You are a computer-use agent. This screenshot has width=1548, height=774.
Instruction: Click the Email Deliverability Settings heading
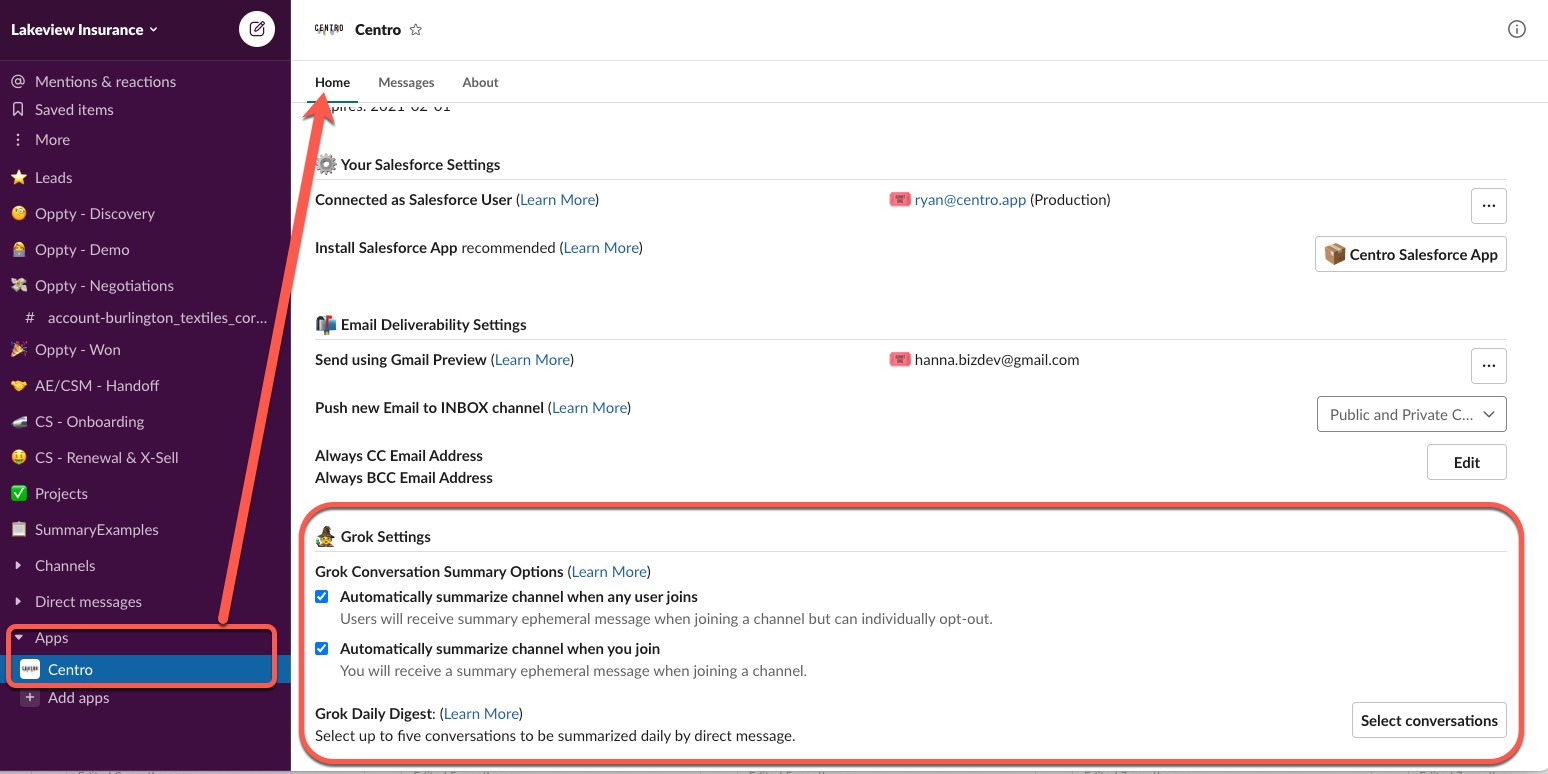tap(434, 325)
